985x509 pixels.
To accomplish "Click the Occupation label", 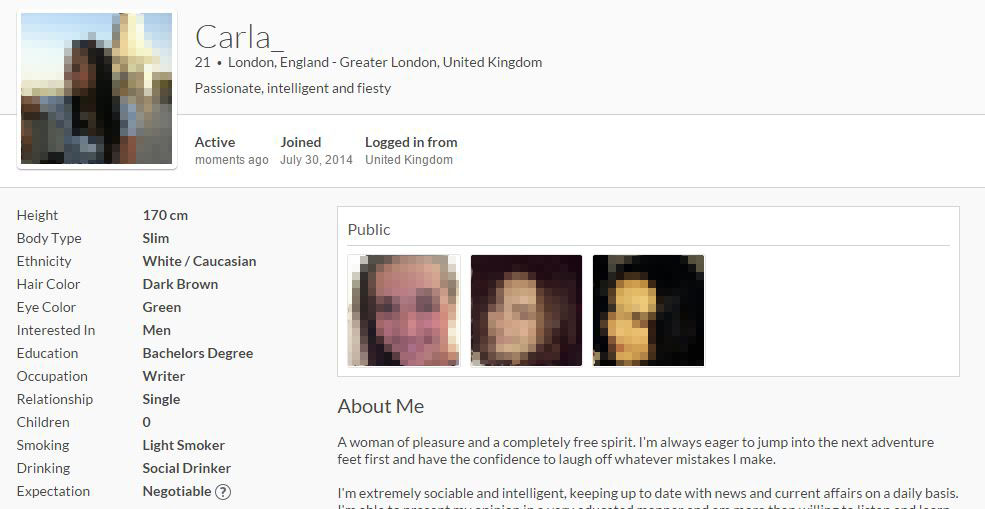I will coord(52,376).
